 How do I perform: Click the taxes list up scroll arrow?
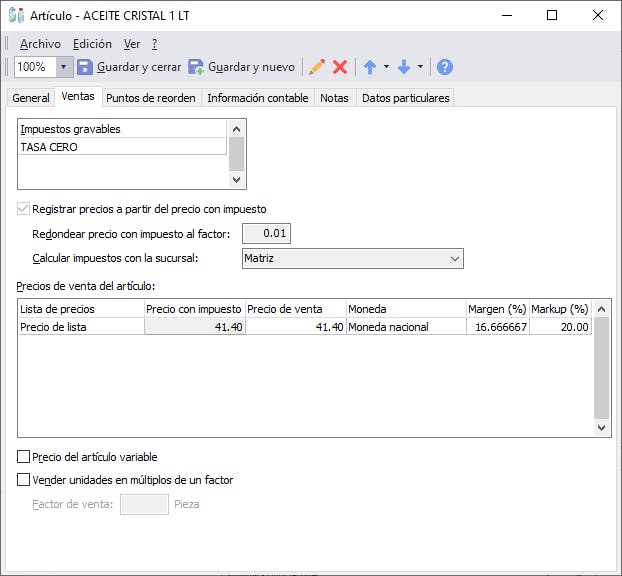tap(236, 129)
